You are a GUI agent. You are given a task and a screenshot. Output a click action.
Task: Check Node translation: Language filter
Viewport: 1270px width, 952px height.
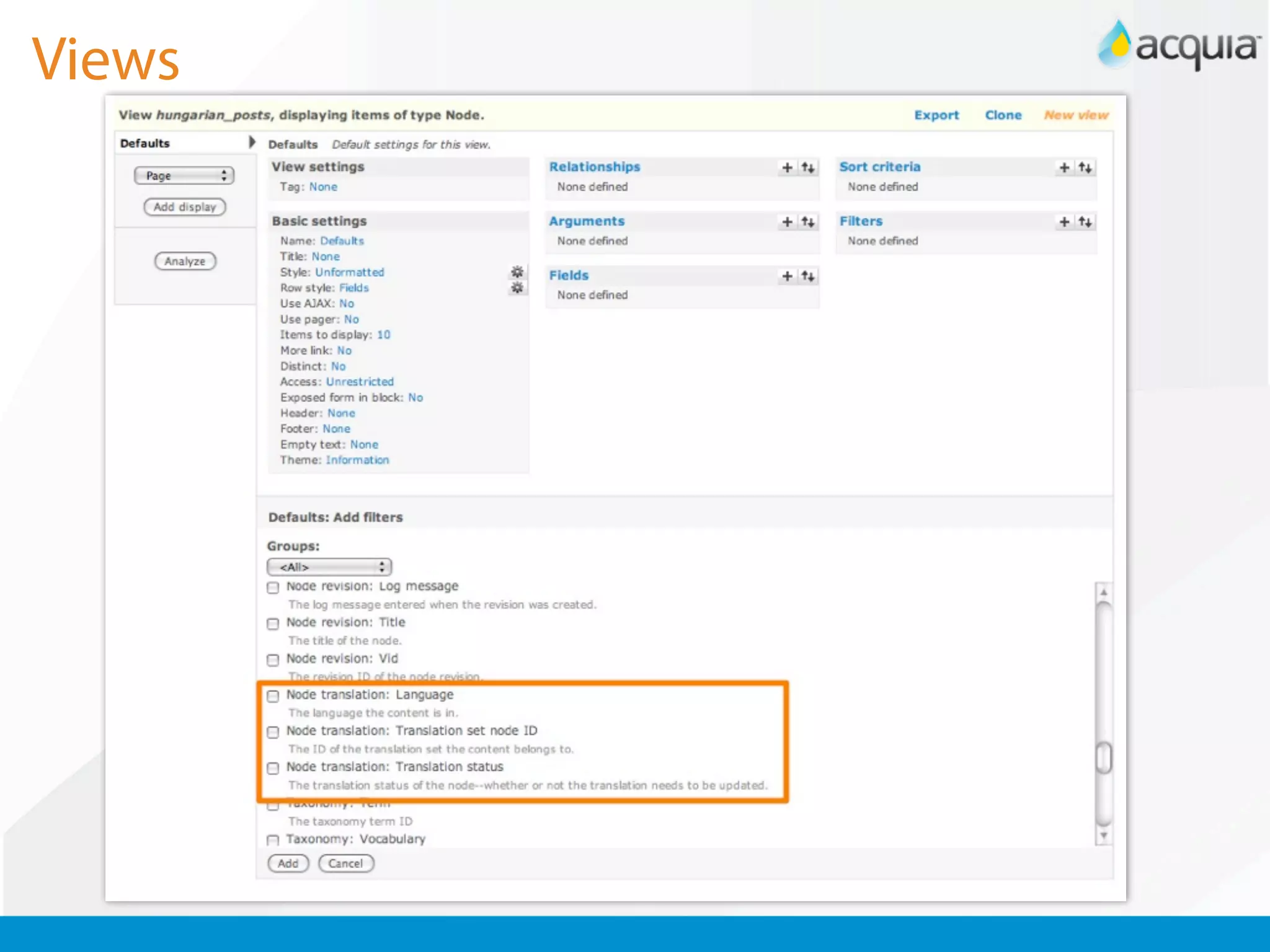(x=273, y=696)
